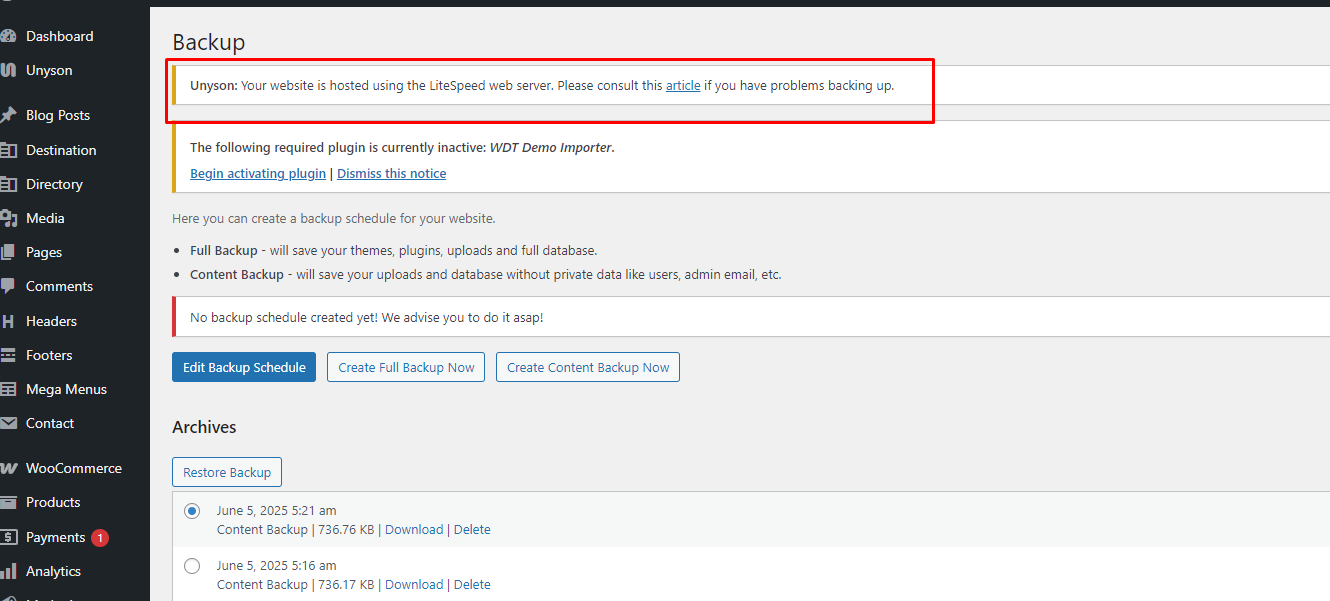
Task: Go to Pages menu label
Action: pyautogui.click(x=44, y=252)
